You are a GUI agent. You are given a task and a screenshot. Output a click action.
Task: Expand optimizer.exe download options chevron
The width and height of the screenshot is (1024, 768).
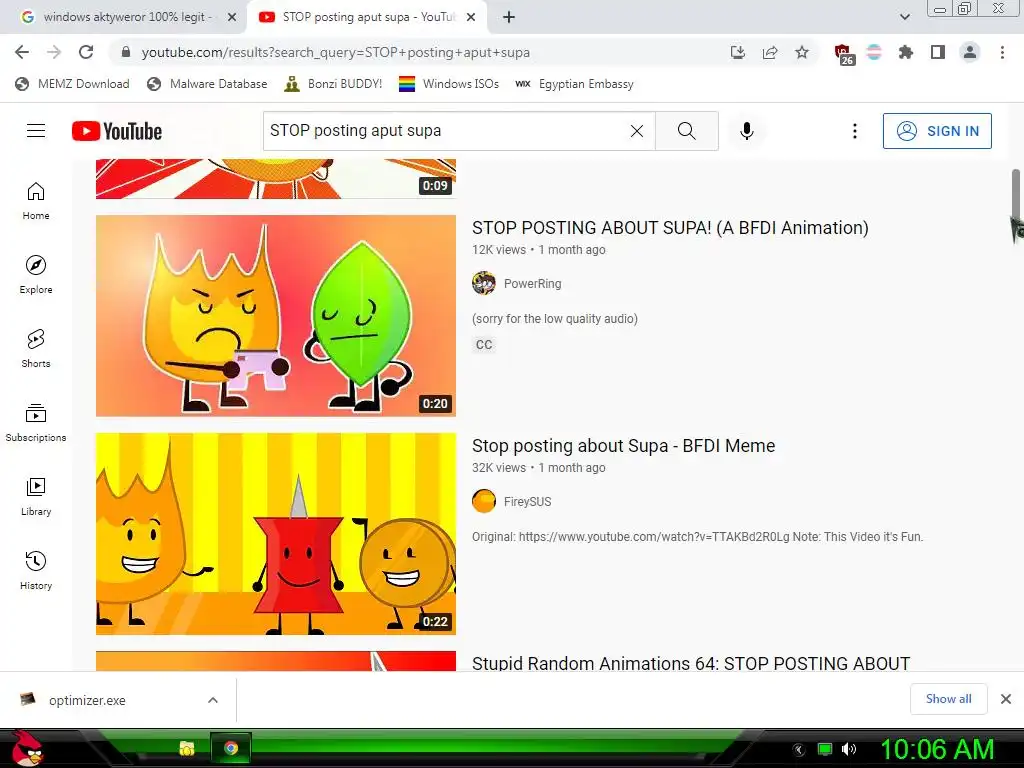[x=213, y=700]
